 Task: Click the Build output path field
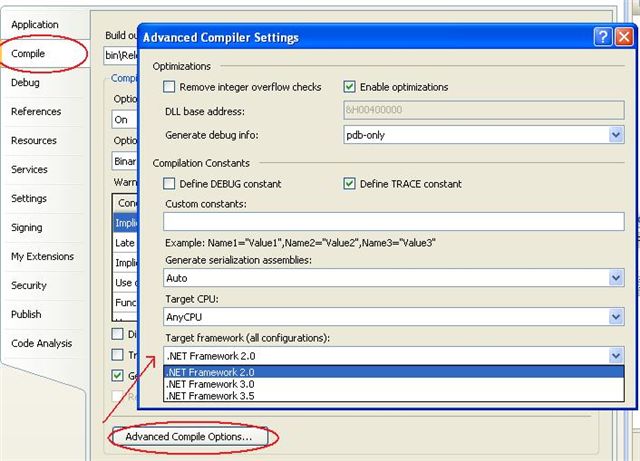coord(121,55)
